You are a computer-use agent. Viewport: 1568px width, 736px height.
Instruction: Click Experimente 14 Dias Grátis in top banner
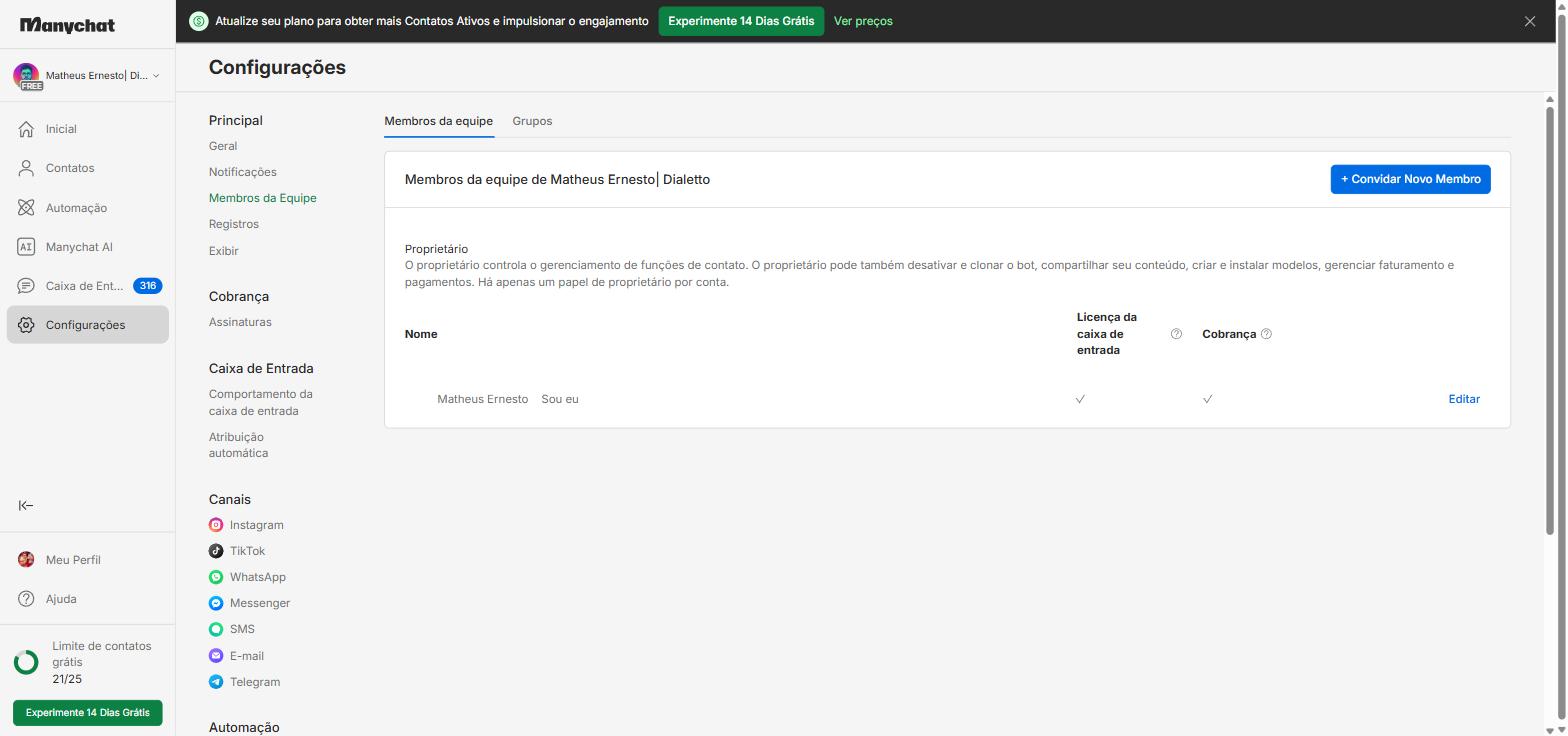[741, 21]
